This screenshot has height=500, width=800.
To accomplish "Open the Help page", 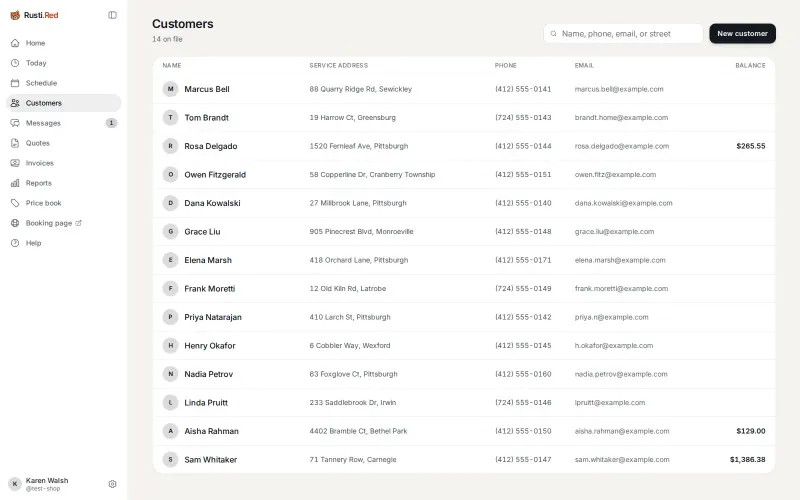I will coord(64,243).
